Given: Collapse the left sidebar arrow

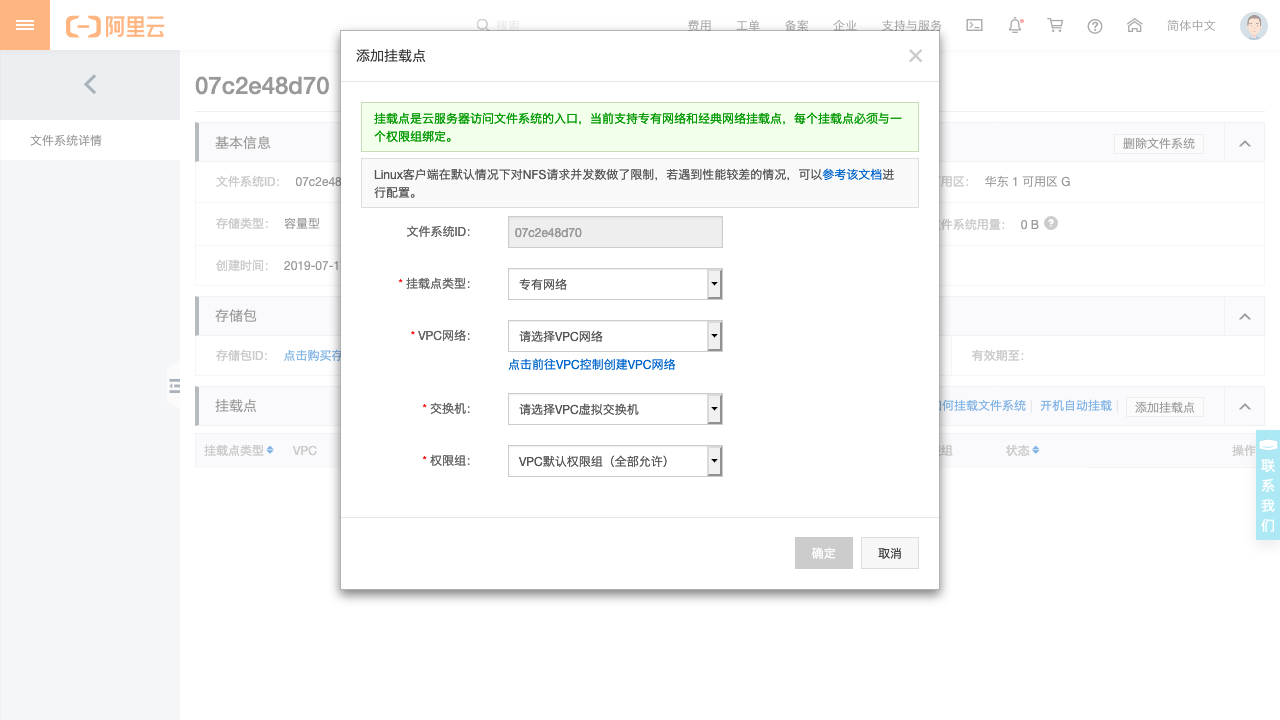Looking at the screenshot, I should pyautogui.click(x=90, y=85).
